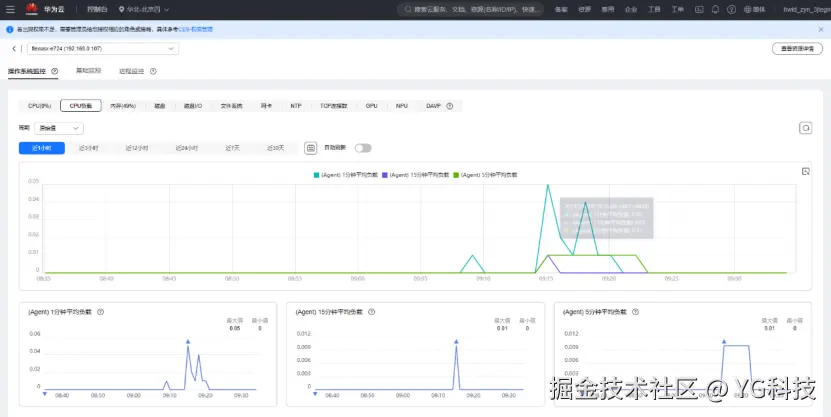Viewport: 831px width, 417px height.
Task: Open the notification bell
Action: tap(715, 10)
